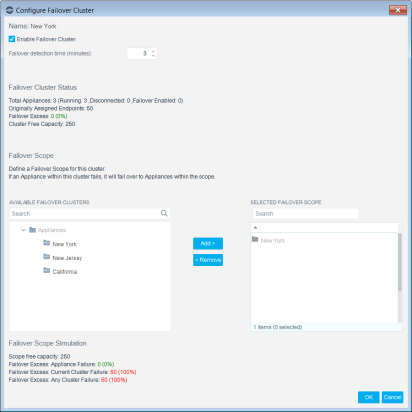Click 'Failover Excess: Current Cluster Failure' line

[72, 372]
